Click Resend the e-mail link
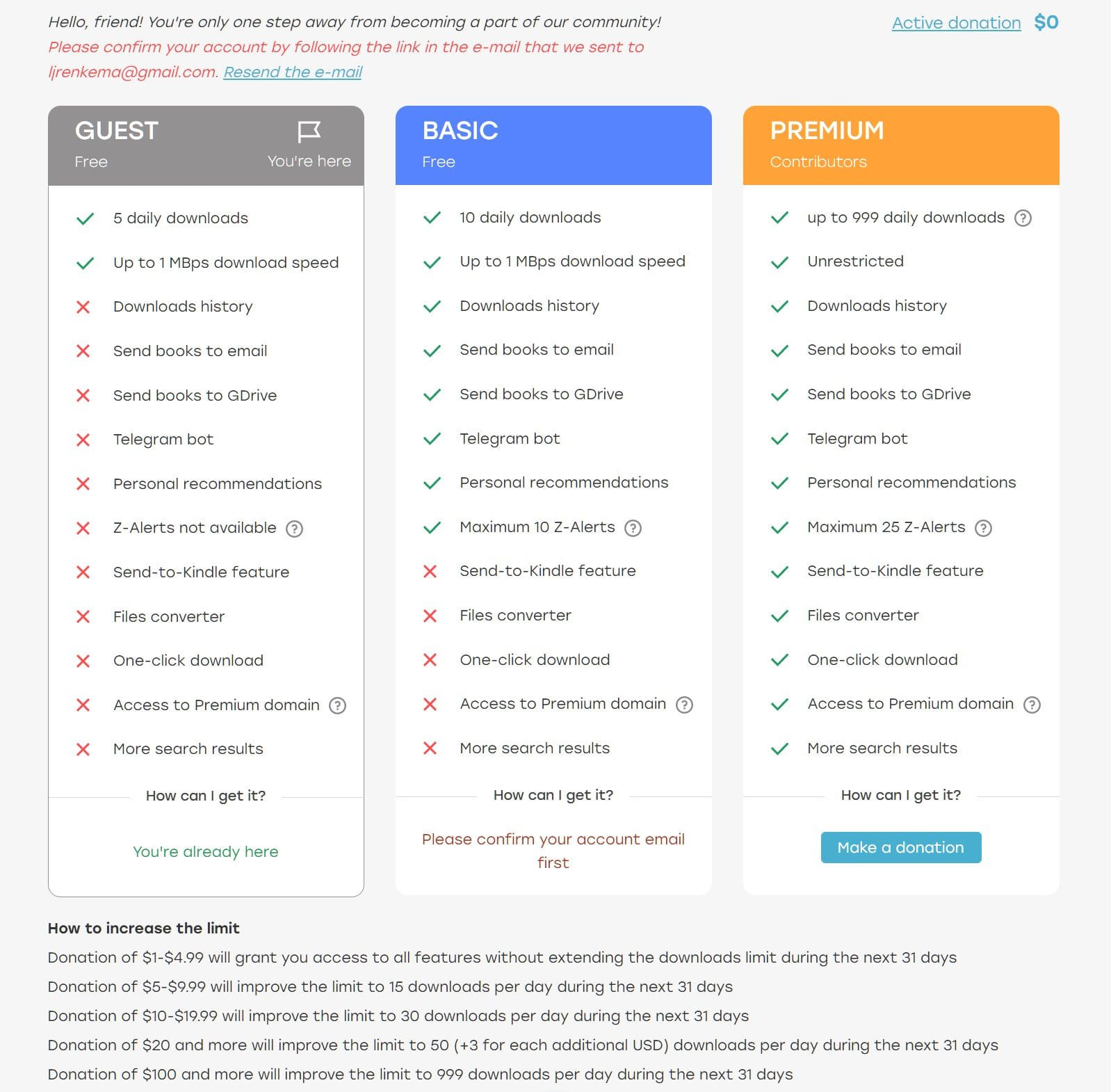The image size is (1111, 1092). coord(293,72)
